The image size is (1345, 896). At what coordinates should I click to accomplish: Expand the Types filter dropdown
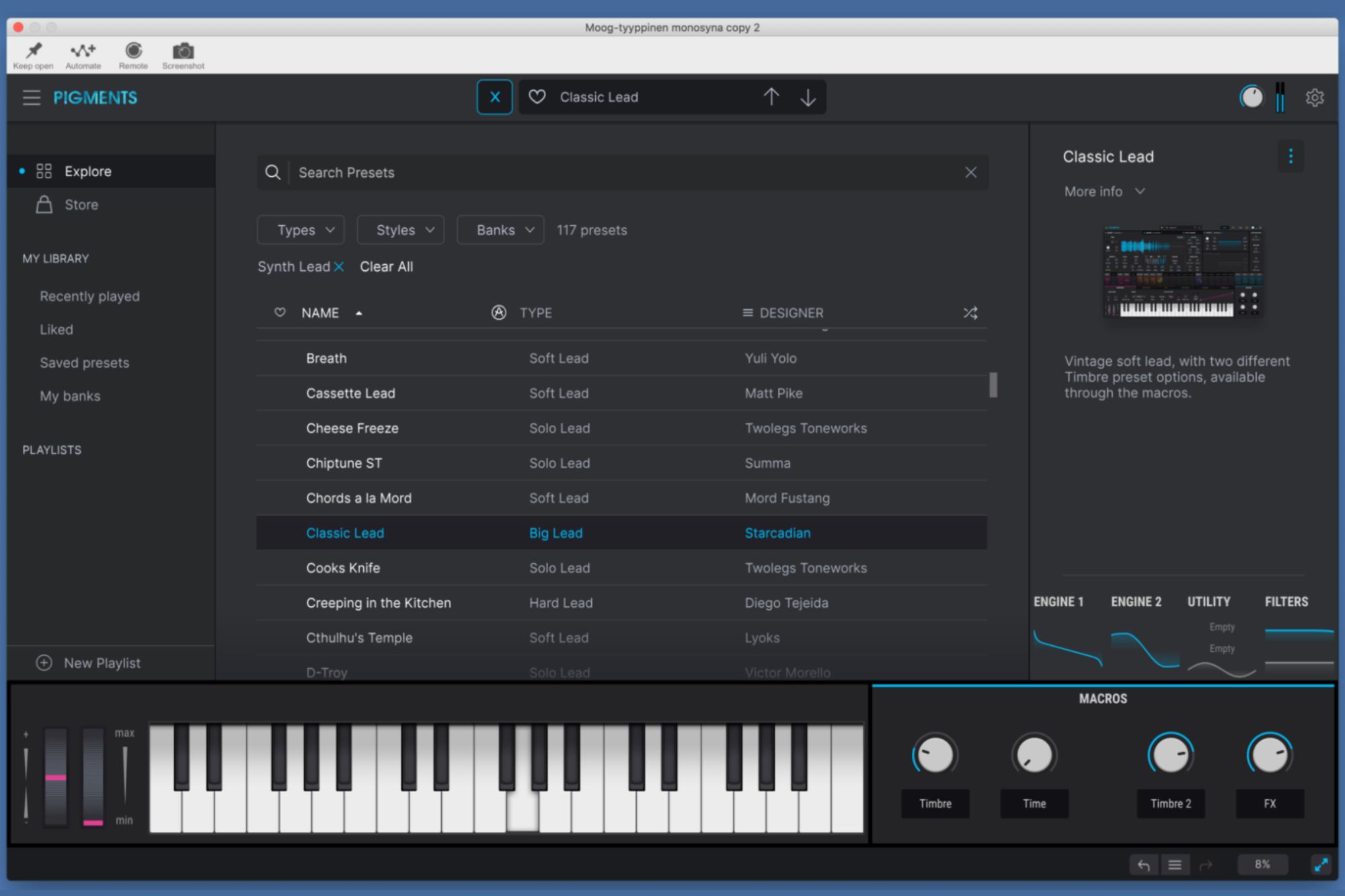coord(301,230)
